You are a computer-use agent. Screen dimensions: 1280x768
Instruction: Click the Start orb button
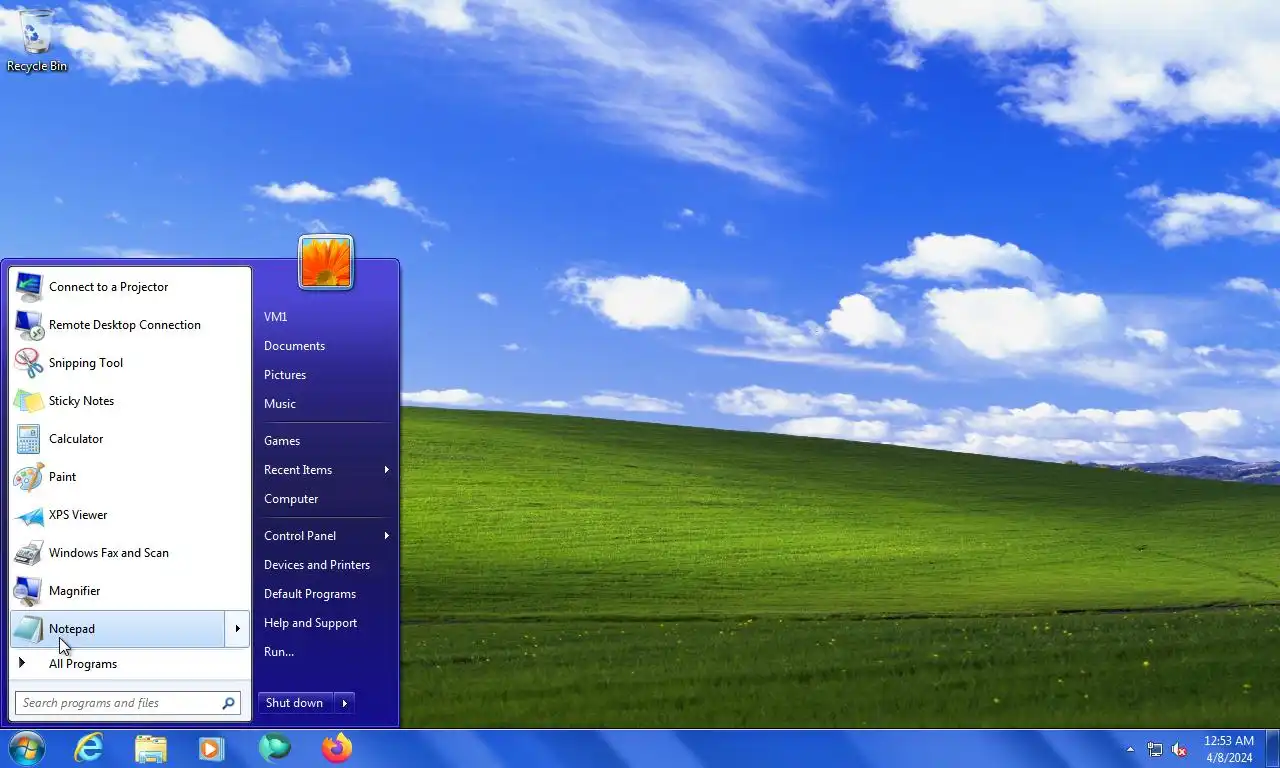tap(26, 748)
